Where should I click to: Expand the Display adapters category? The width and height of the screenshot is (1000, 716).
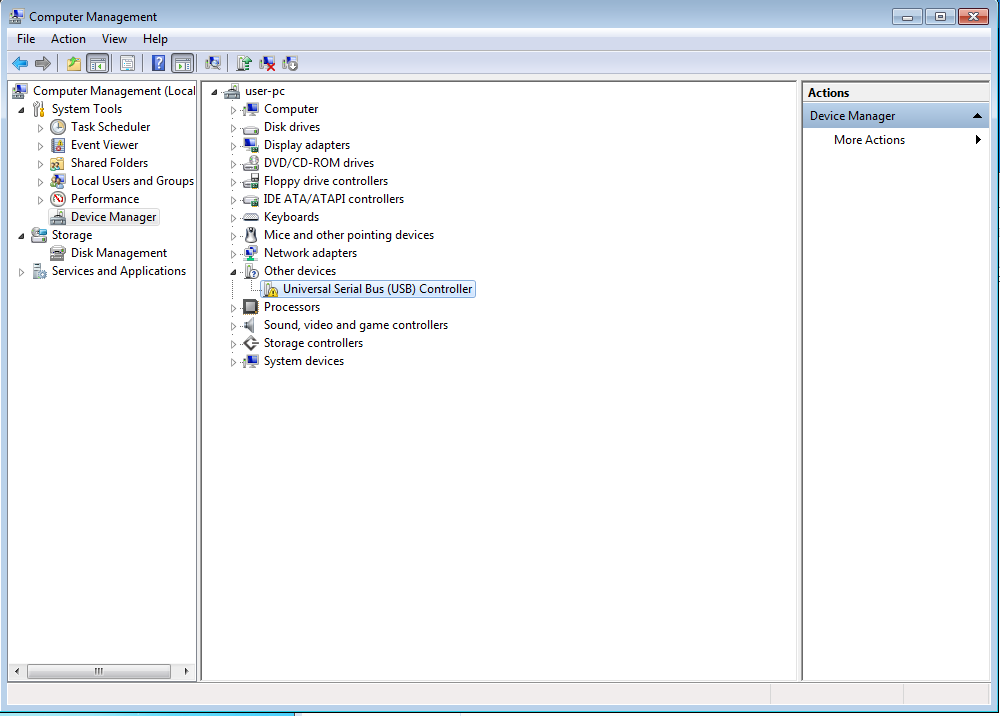coord(234,146)
